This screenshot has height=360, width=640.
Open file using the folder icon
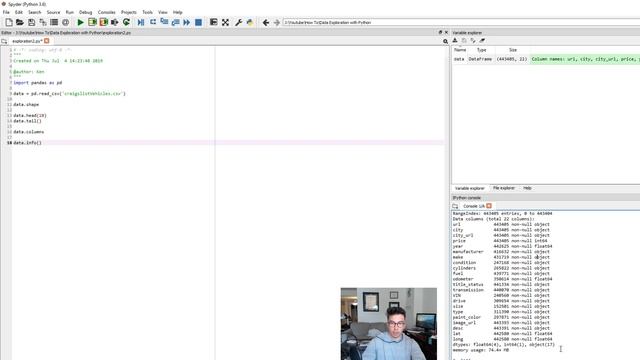(20, 22)
